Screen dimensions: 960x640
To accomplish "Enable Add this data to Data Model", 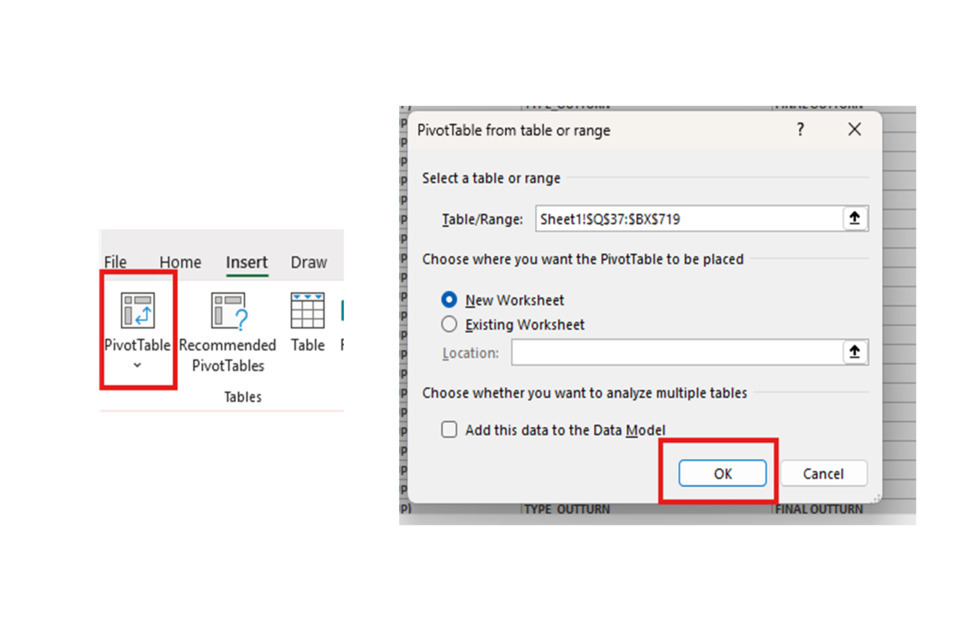I will tap(449, 430).
